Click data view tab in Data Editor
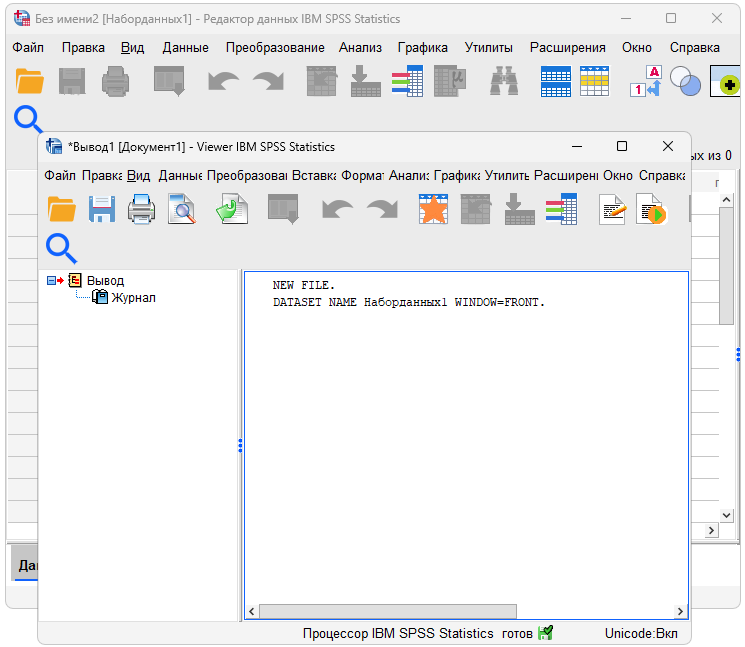Viewport: 745px width, 647px height. (x=25, y=564)
